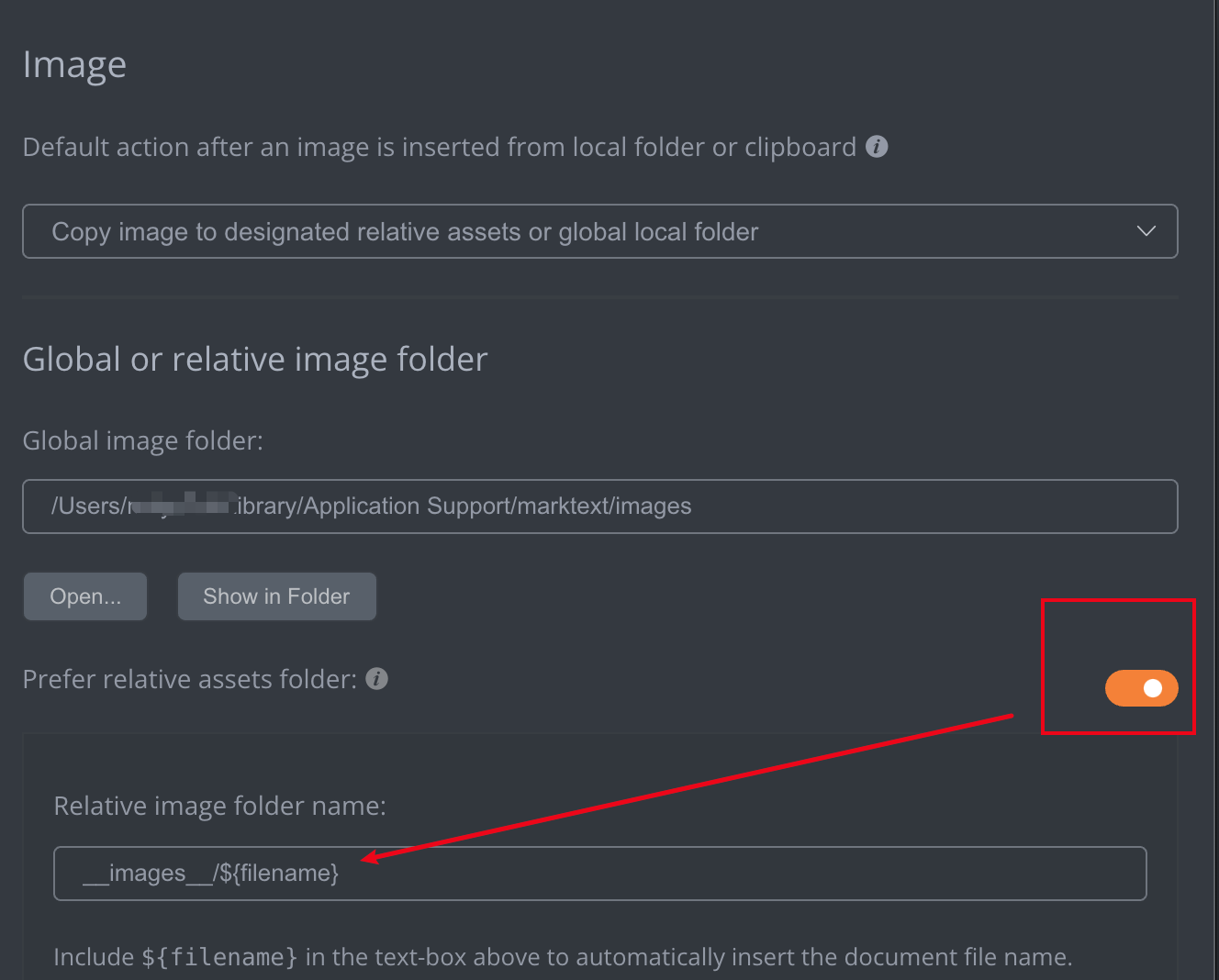
Task: Click the Relative image folder name label
Action: coord(219,806)
